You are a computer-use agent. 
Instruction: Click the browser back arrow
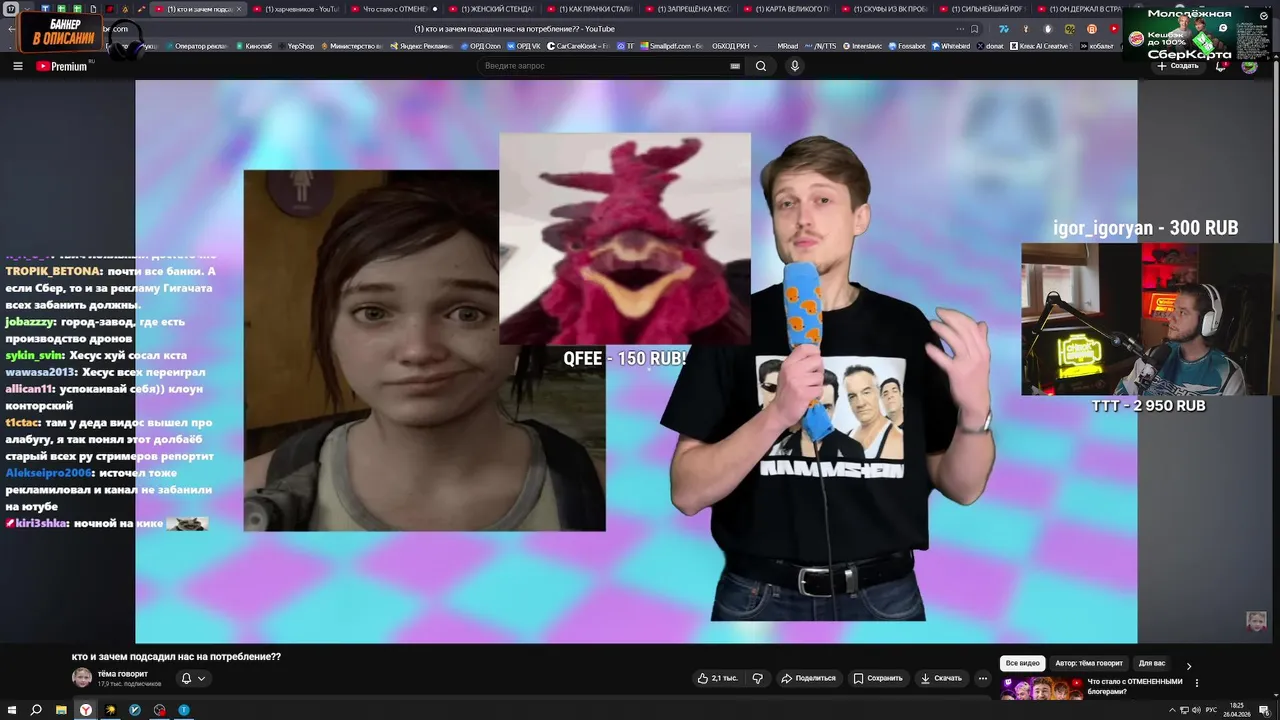coord(12,29)
